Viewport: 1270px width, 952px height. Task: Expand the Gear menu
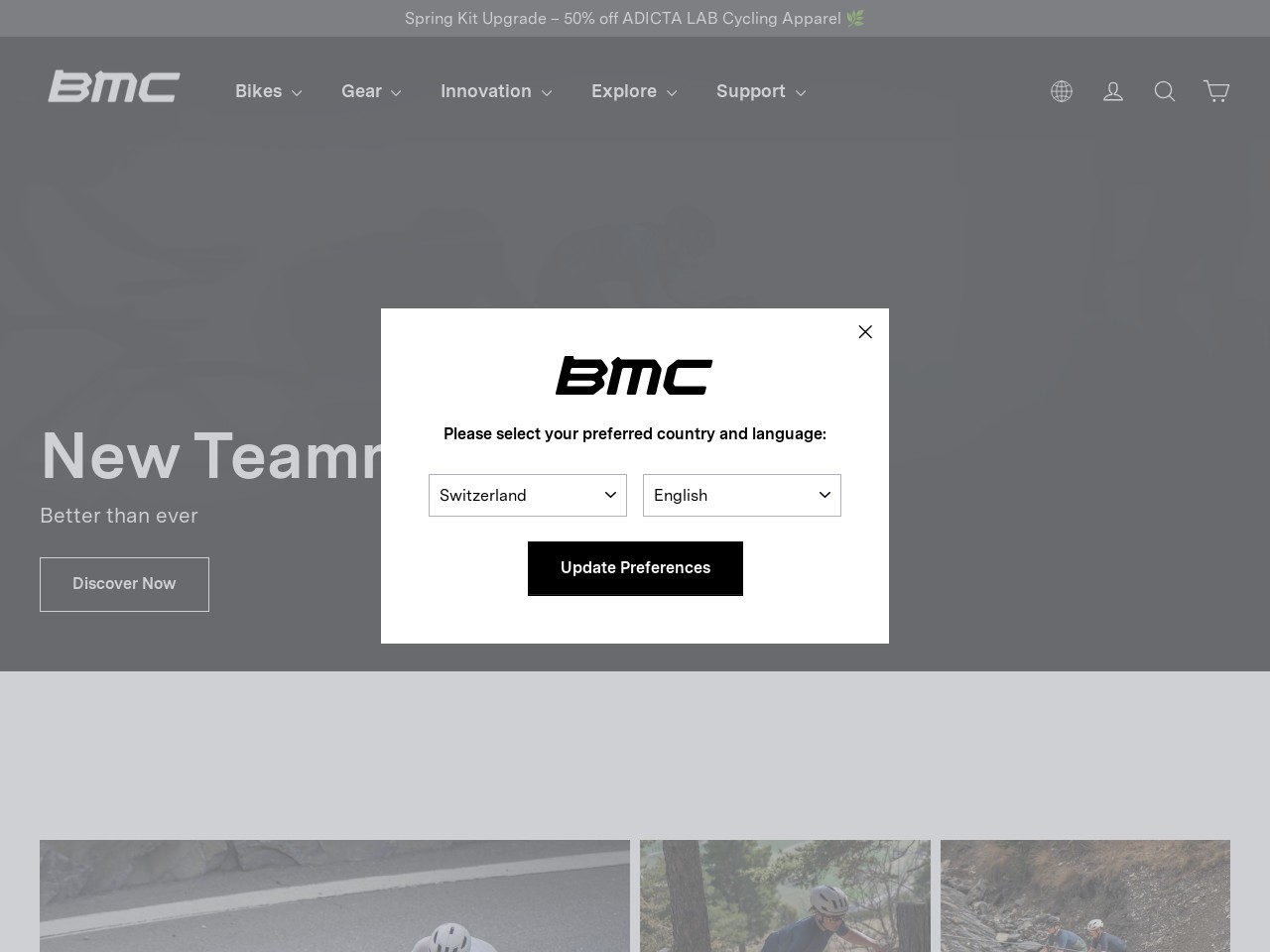[371, 91]
